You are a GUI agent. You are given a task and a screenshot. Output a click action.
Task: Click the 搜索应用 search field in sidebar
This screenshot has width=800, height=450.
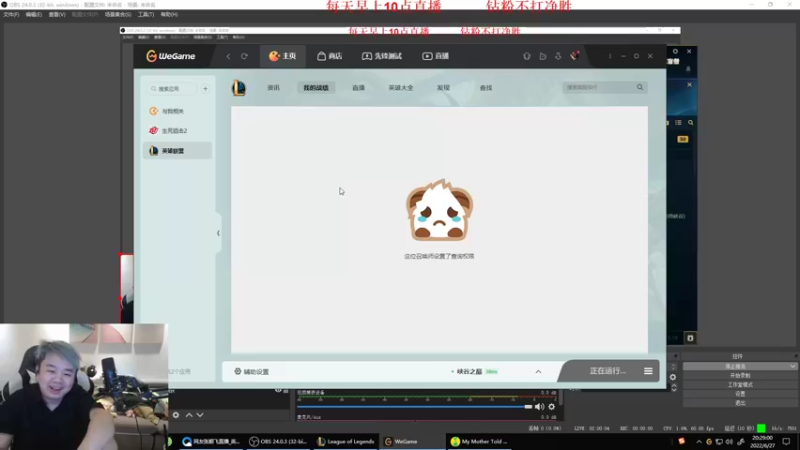click(173, 89)
